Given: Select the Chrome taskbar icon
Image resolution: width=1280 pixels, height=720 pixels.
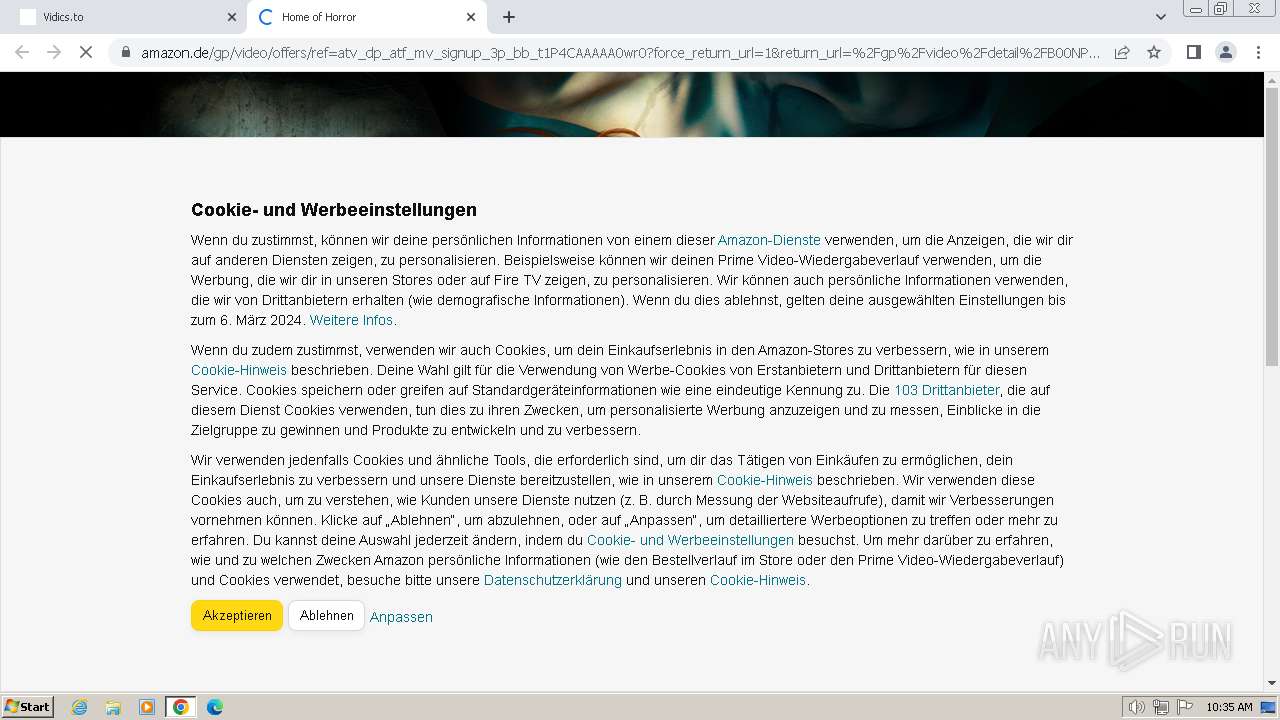Looking at the screenshot, I should [181, 707].
